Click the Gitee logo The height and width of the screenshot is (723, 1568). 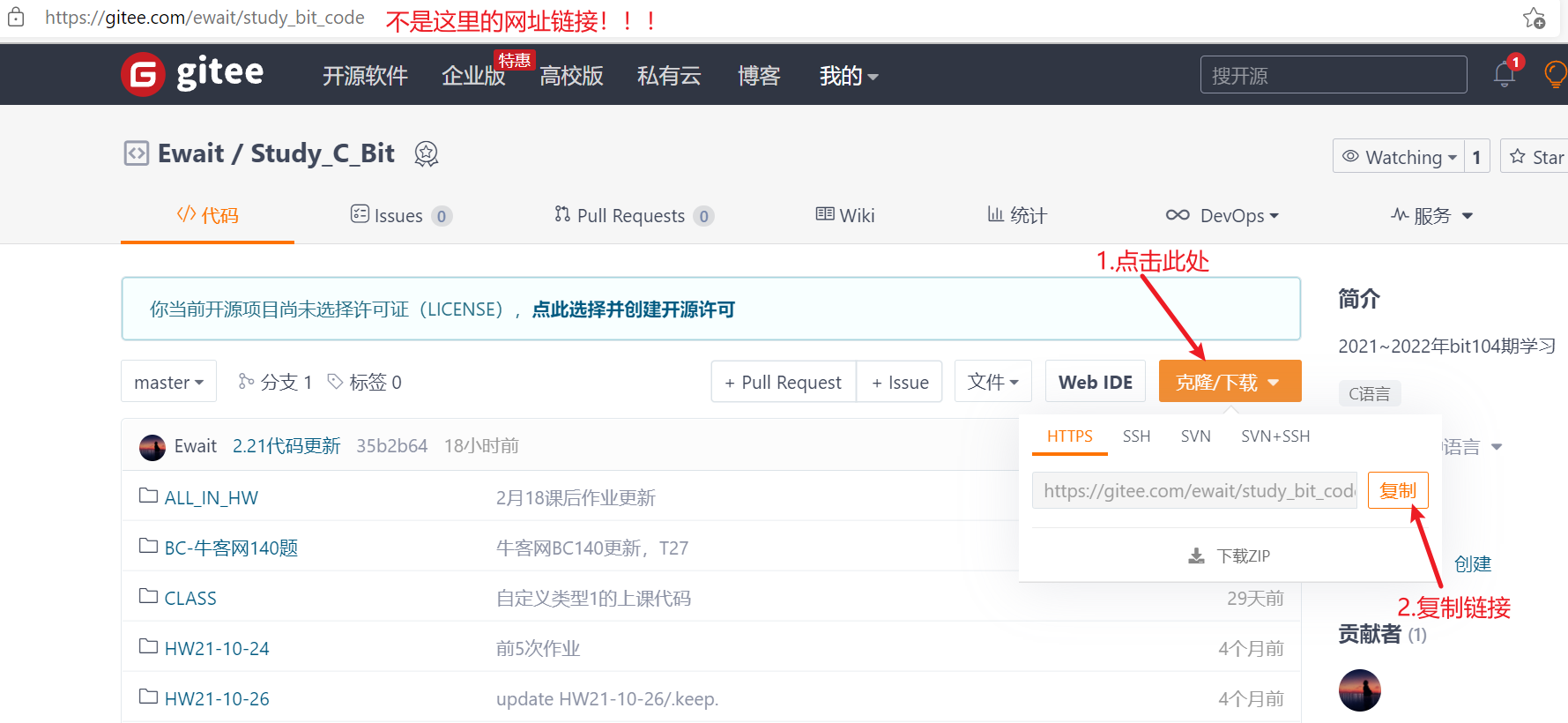(192, 74)
